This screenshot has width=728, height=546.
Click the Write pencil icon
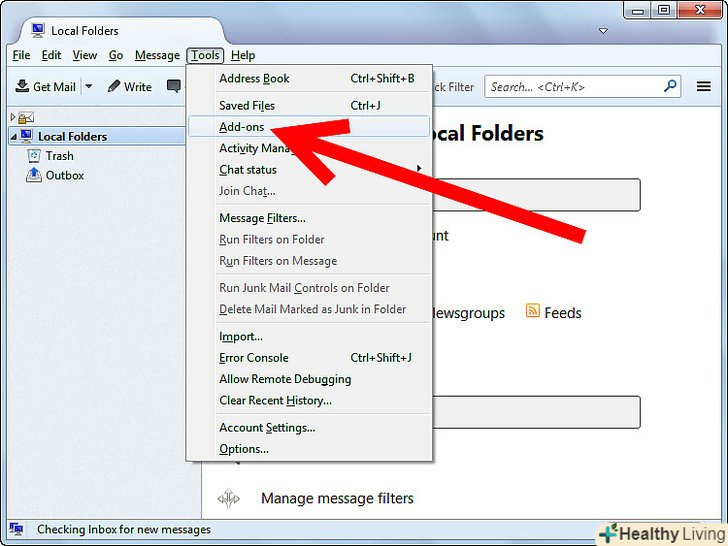[x=114, y=87]
